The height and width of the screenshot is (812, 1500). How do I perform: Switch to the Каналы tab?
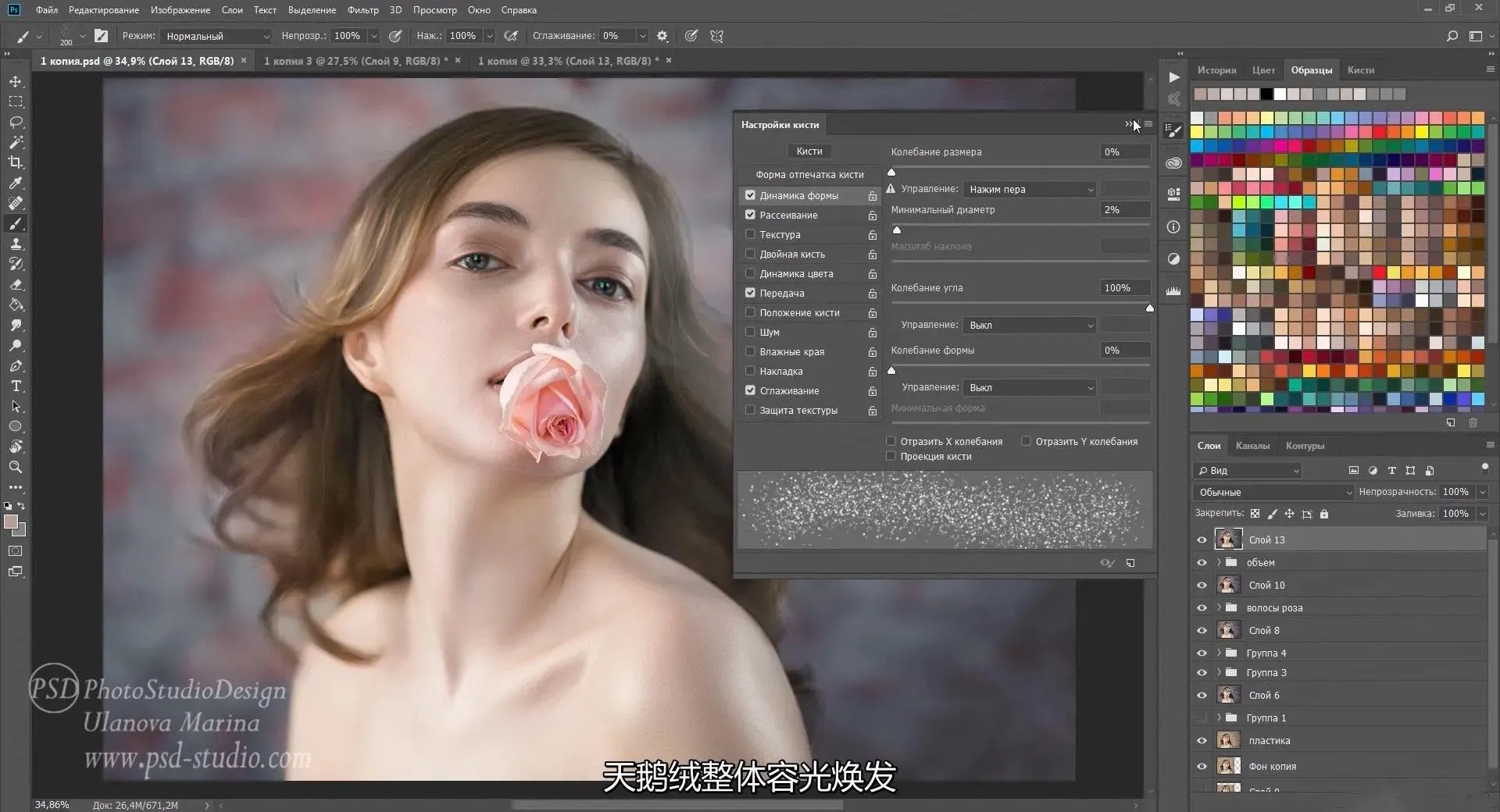point(1252,446)
